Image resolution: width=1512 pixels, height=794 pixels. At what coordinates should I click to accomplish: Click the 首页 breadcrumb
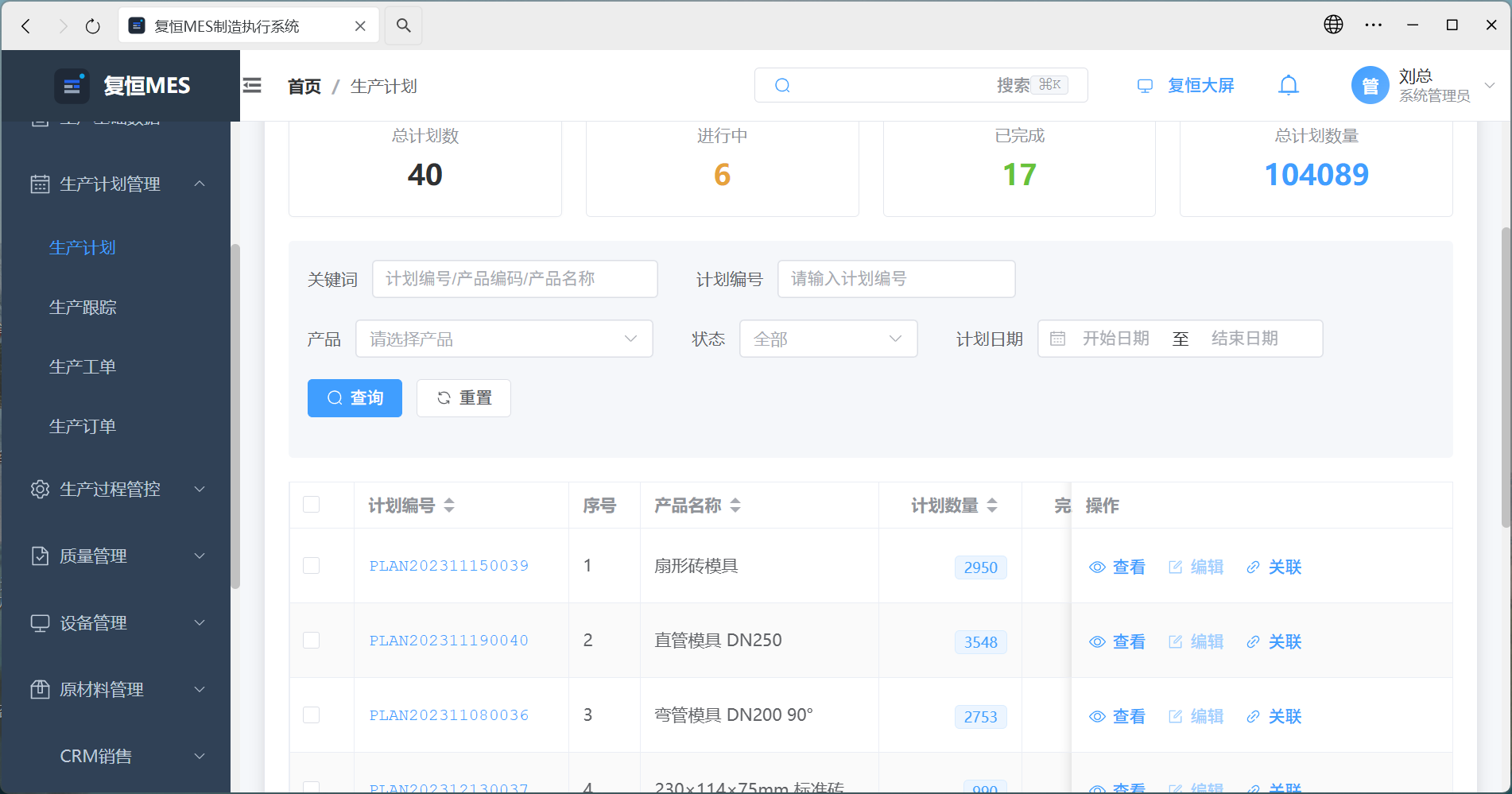pyautogui.click(x=304, y=86)
